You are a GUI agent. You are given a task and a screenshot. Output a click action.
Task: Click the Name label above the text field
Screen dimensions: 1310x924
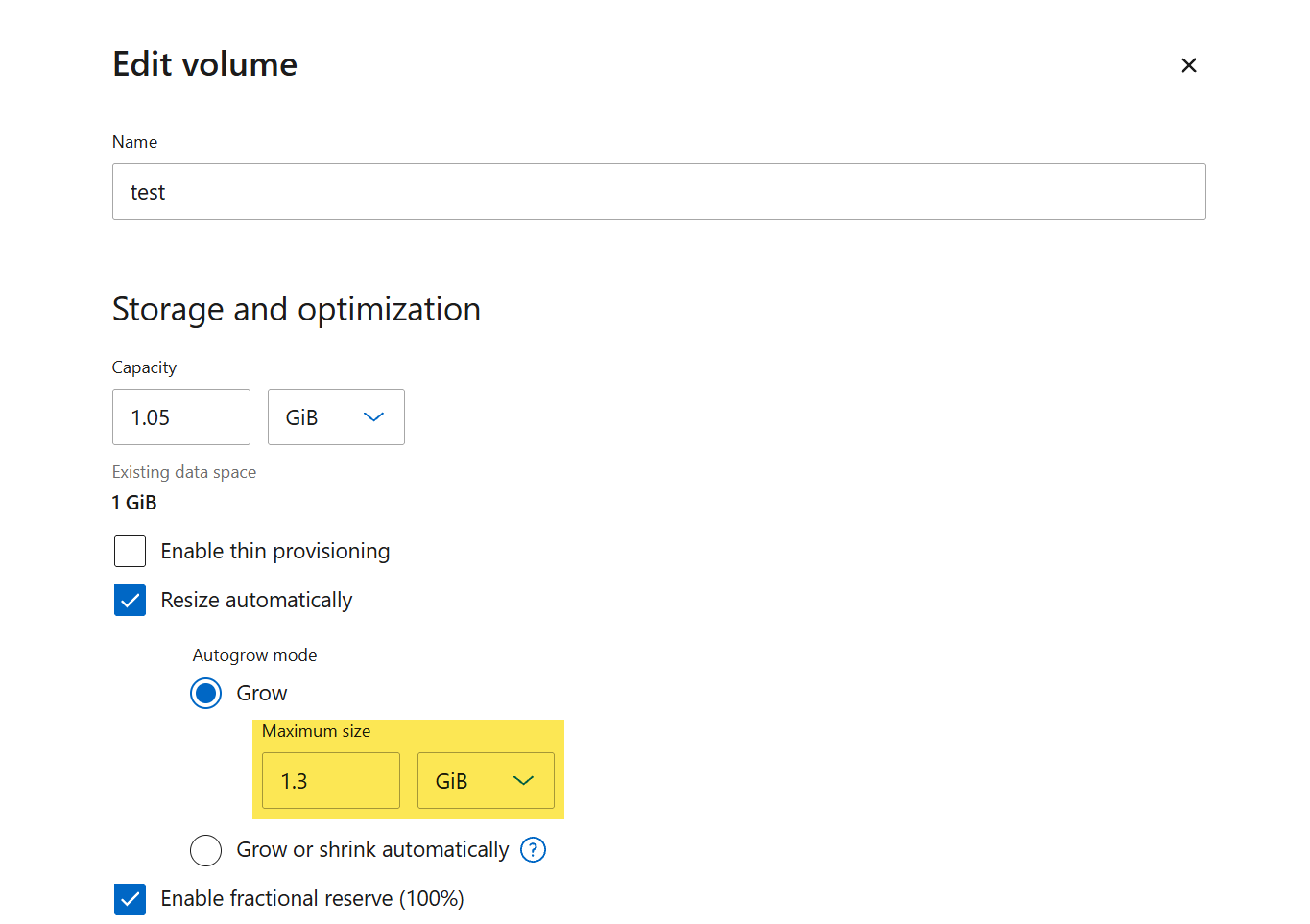[134, 142]
